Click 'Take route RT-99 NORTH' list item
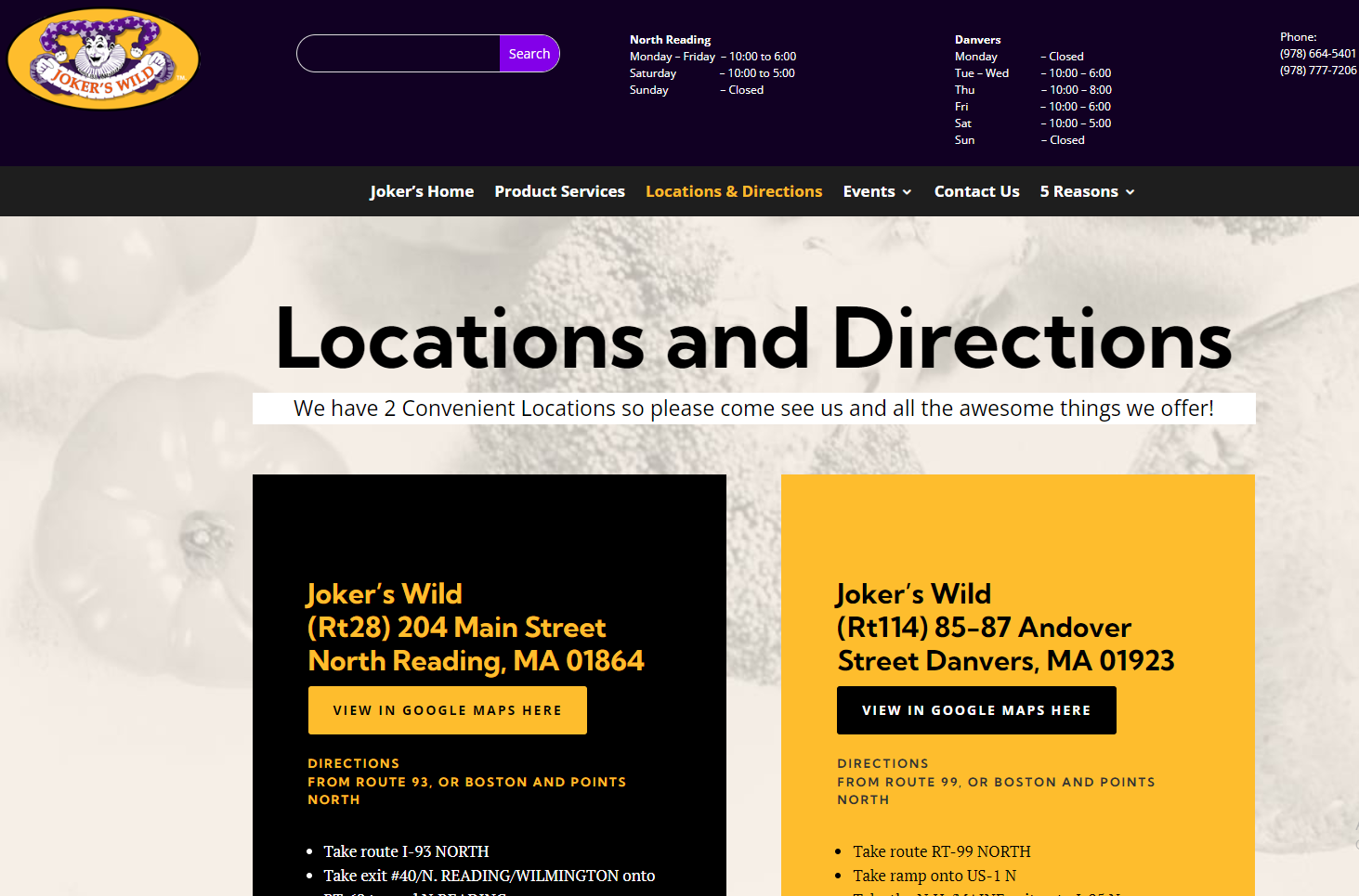 click(942, 851)
